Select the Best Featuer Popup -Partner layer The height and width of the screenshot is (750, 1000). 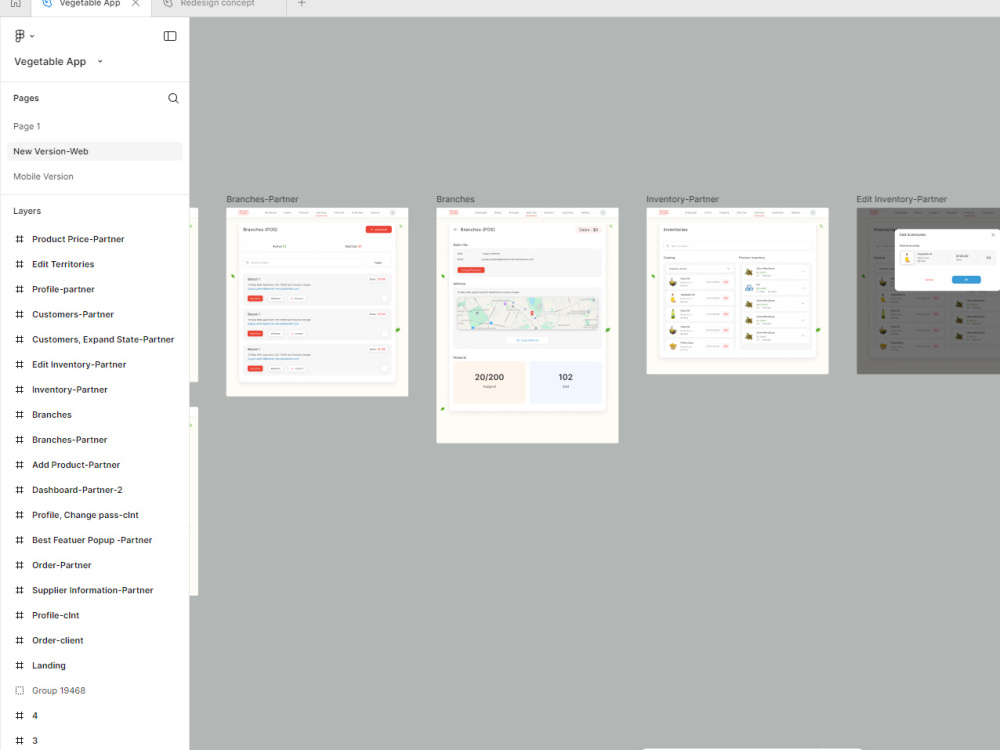click(94, 540)
